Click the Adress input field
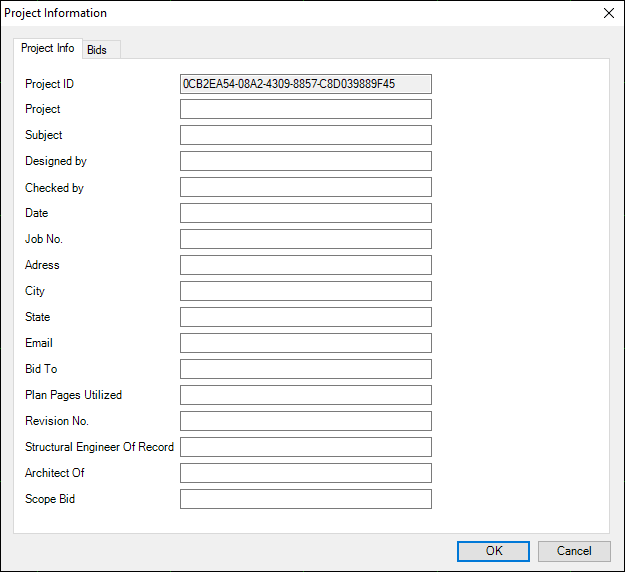 (x=305, y=265)
